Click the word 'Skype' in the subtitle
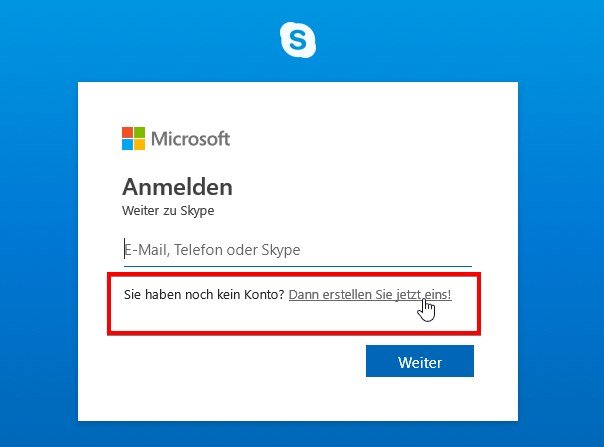The image size is (604, 447). [x=198, y=211]
